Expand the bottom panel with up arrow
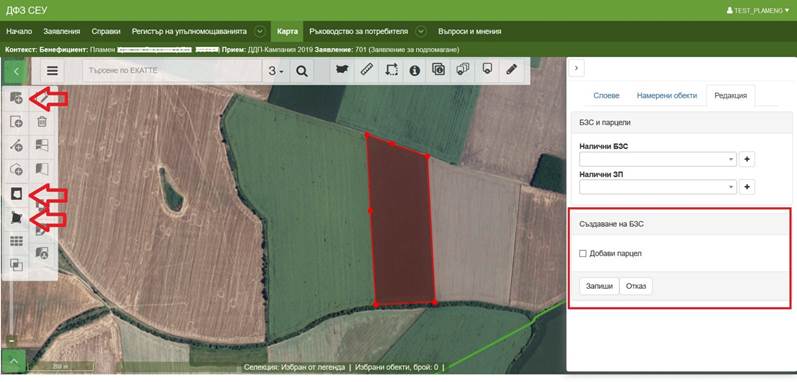The image size is (797, 382). 14,362
